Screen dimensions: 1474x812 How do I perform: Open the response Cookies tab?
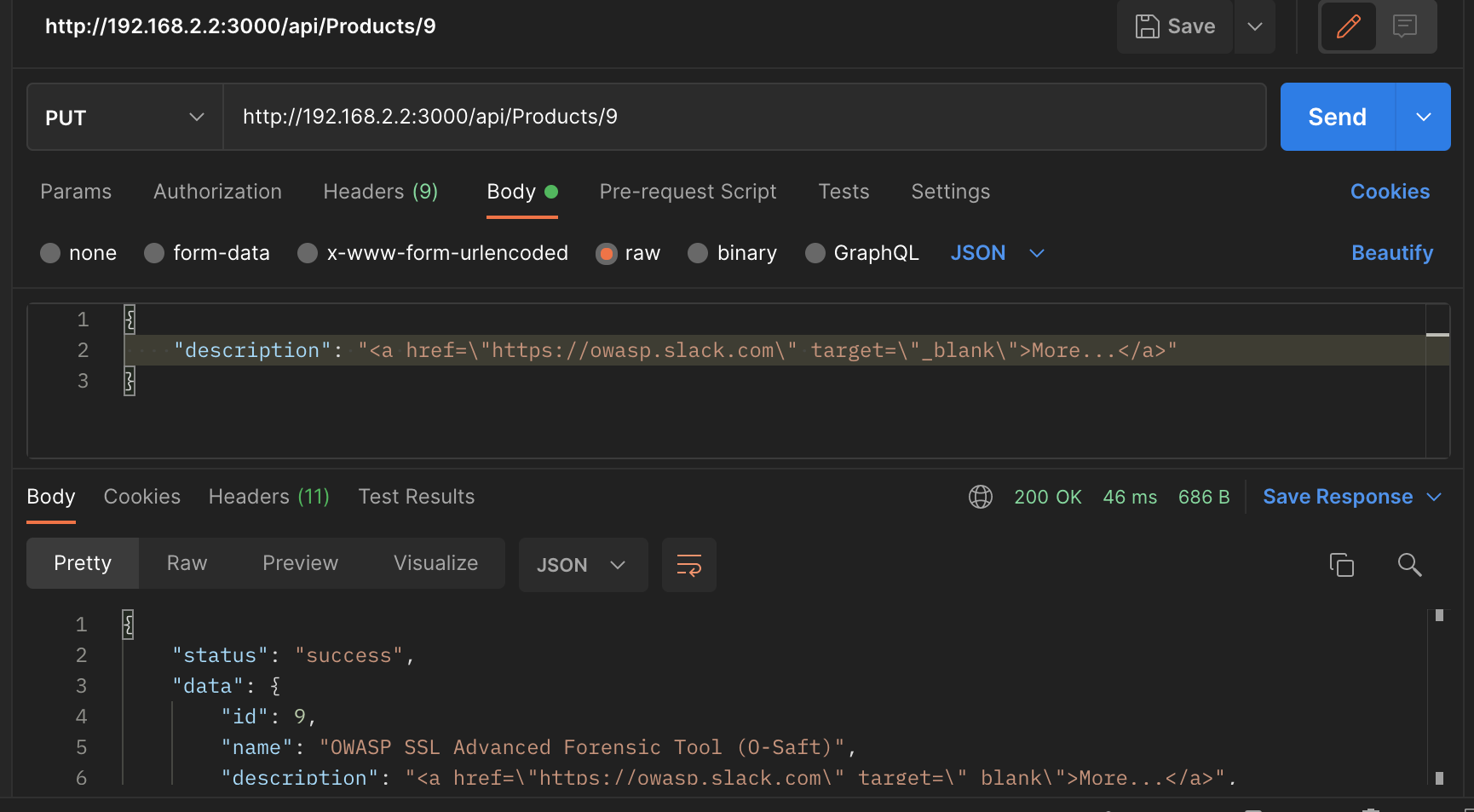pyautogui.click(x=142, y=497)
